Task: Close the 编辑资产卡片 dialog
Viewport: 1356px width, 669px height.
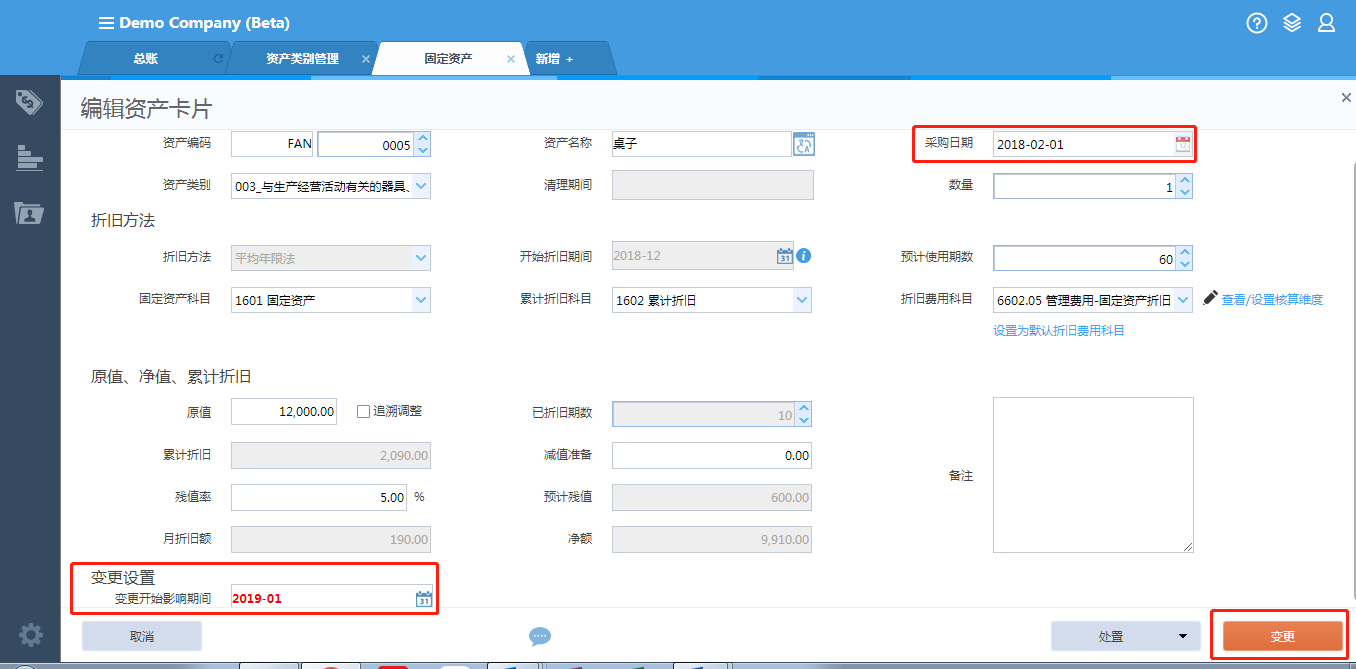Action: 1346,97
